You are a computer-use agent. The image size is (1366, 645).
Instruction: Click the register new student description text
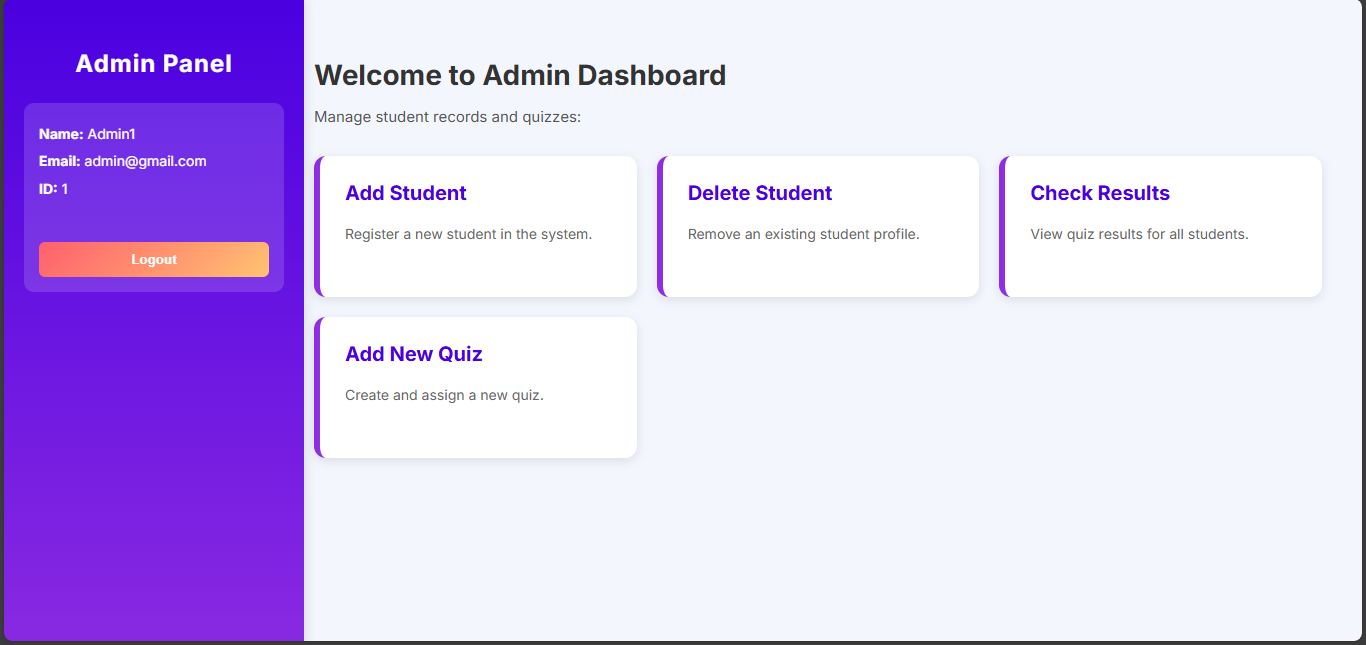pyautogui.click(x=468, y=233)
